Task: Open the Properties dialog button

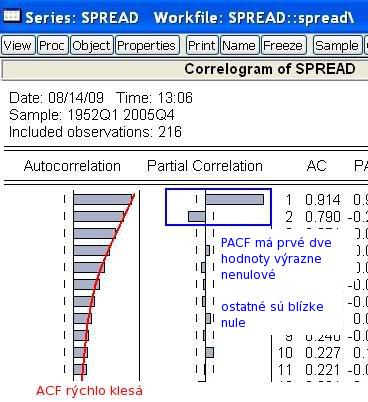Action: (x=147, y=45)
